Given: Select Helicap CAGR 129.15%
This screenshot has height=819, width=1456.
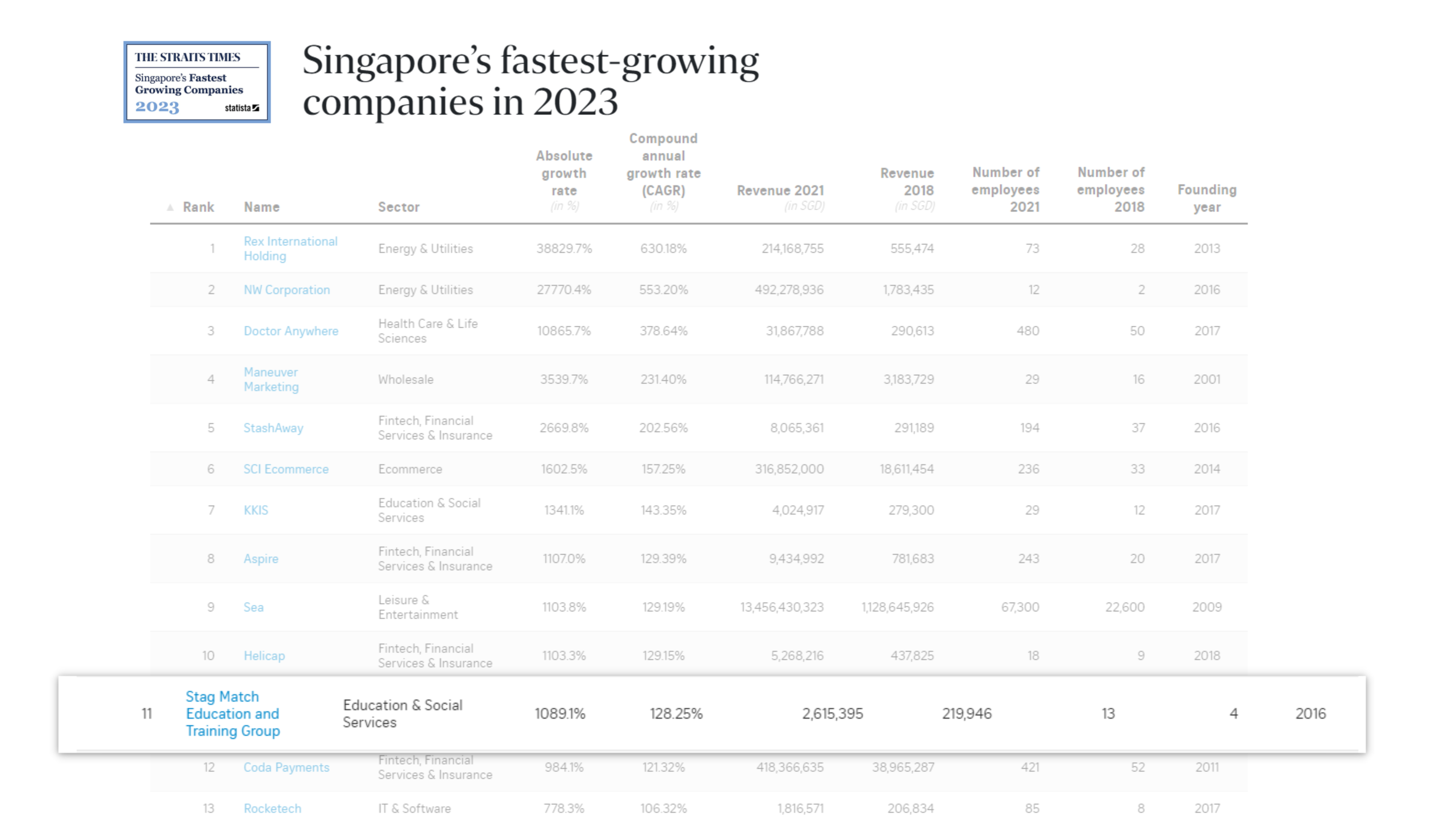Looking at the screenshot, I should (x=664, y=656).
